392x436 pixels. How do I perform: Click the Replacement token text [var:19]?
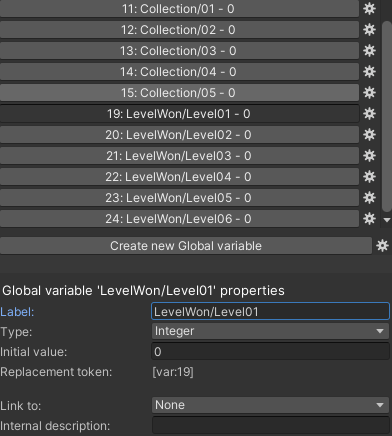pyautogui.click(x=173, y=372)
